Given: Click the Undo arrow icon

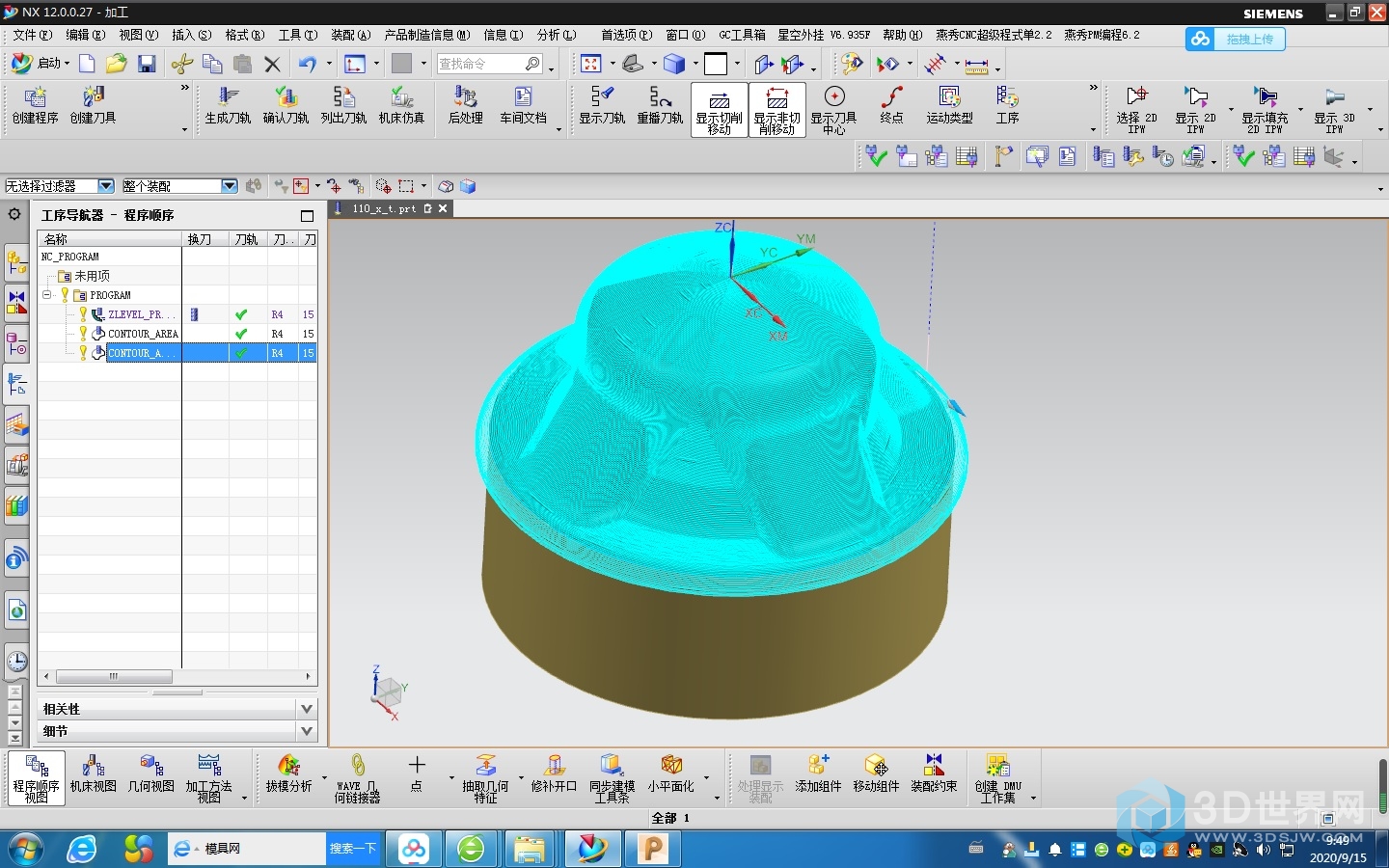Looking at the screenshot, I should coord(307,64).
